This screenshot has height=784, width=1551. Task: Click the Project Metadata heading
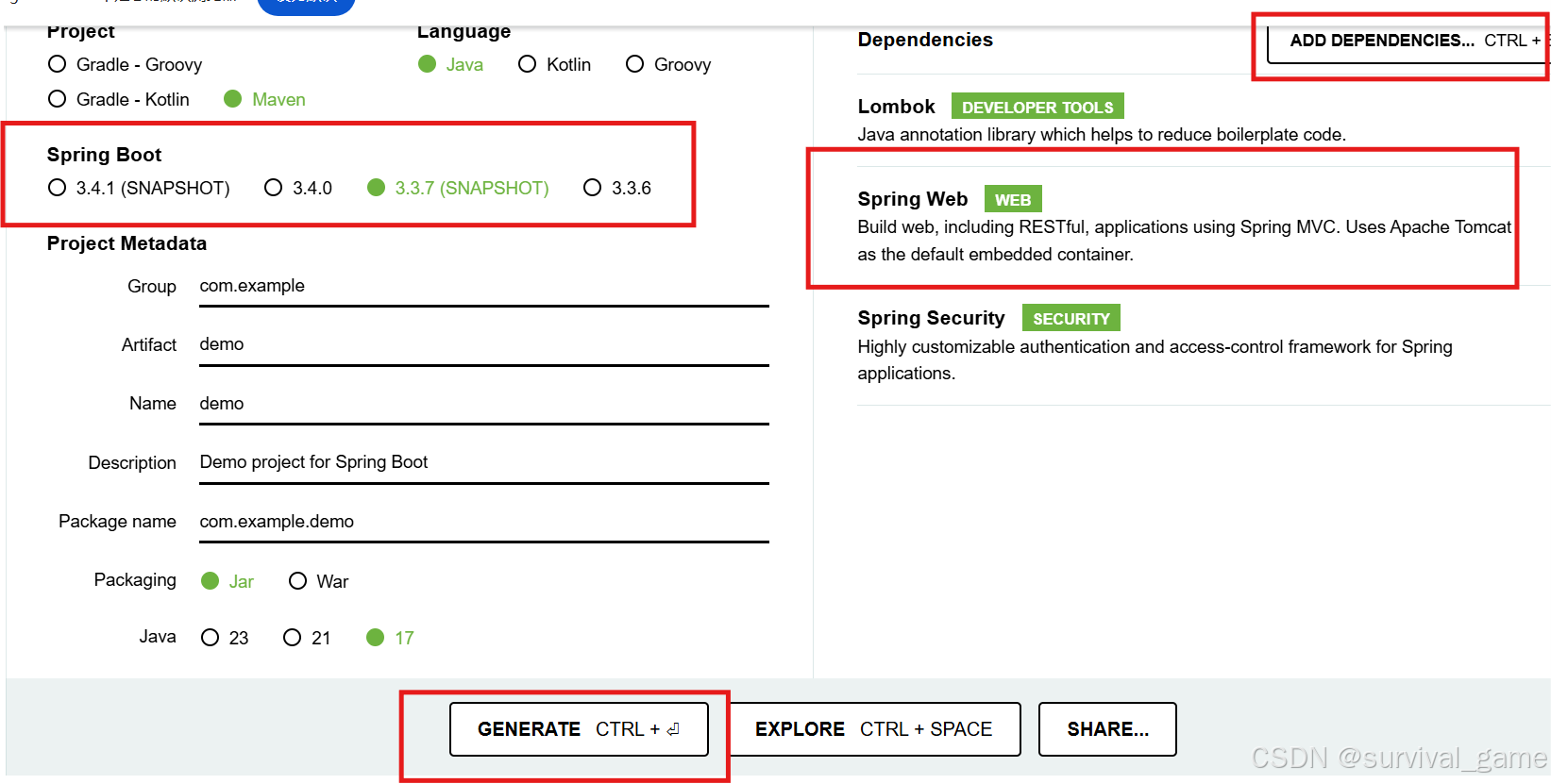coord(126,243)
